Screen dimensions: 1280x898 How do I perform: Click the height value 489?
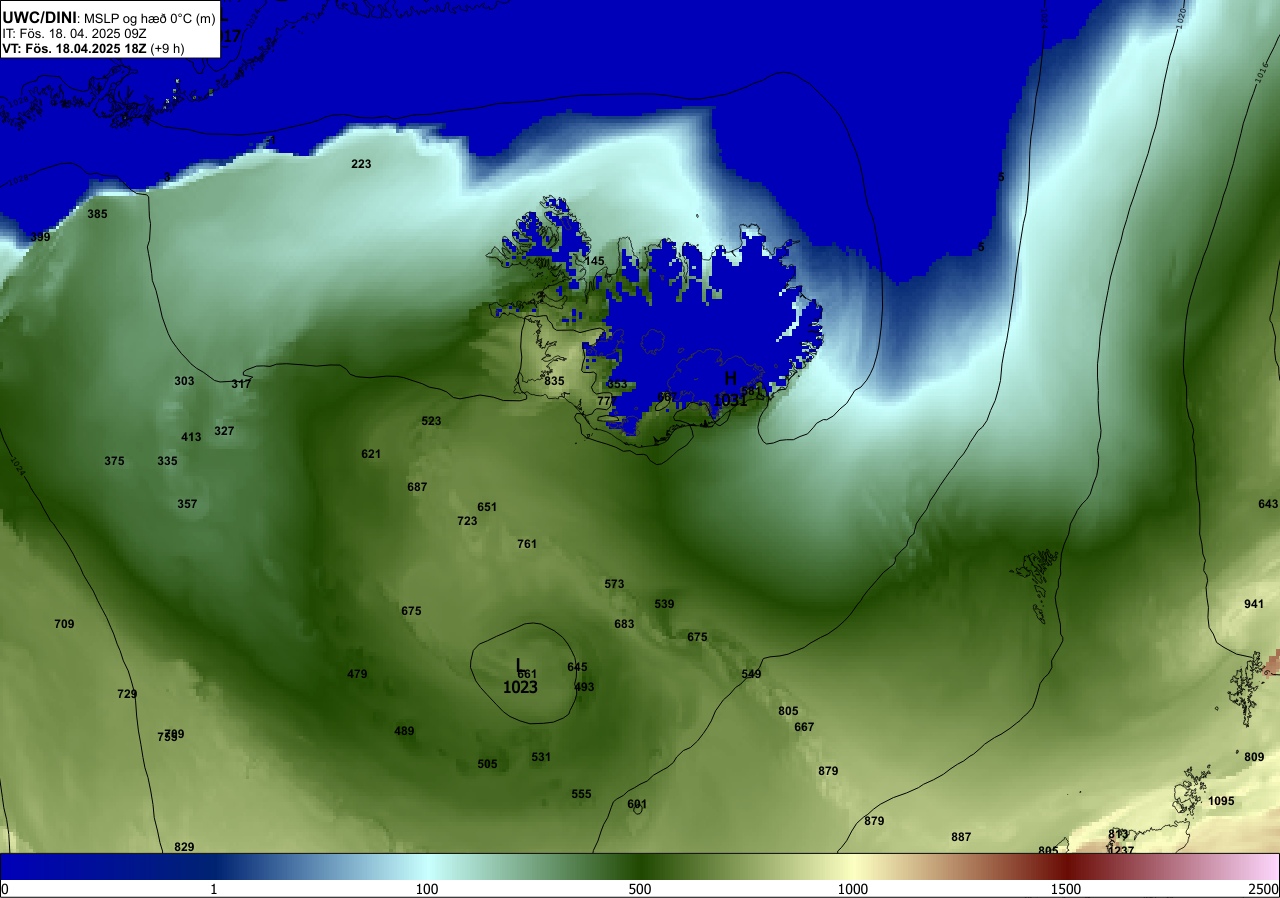pyautogui.click(x=404, y=731)
